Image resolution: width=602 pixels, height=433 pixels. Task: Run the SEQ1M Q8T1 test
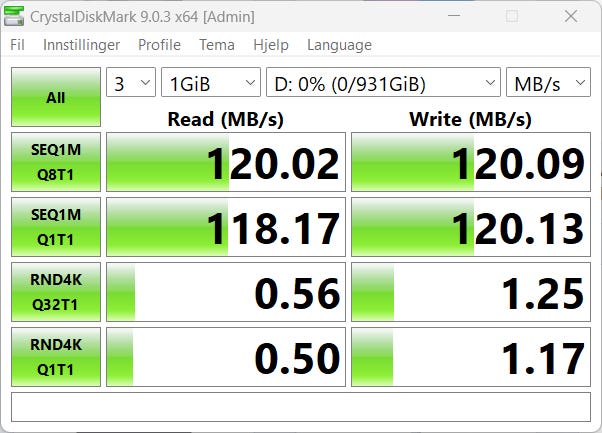[56, 162]
